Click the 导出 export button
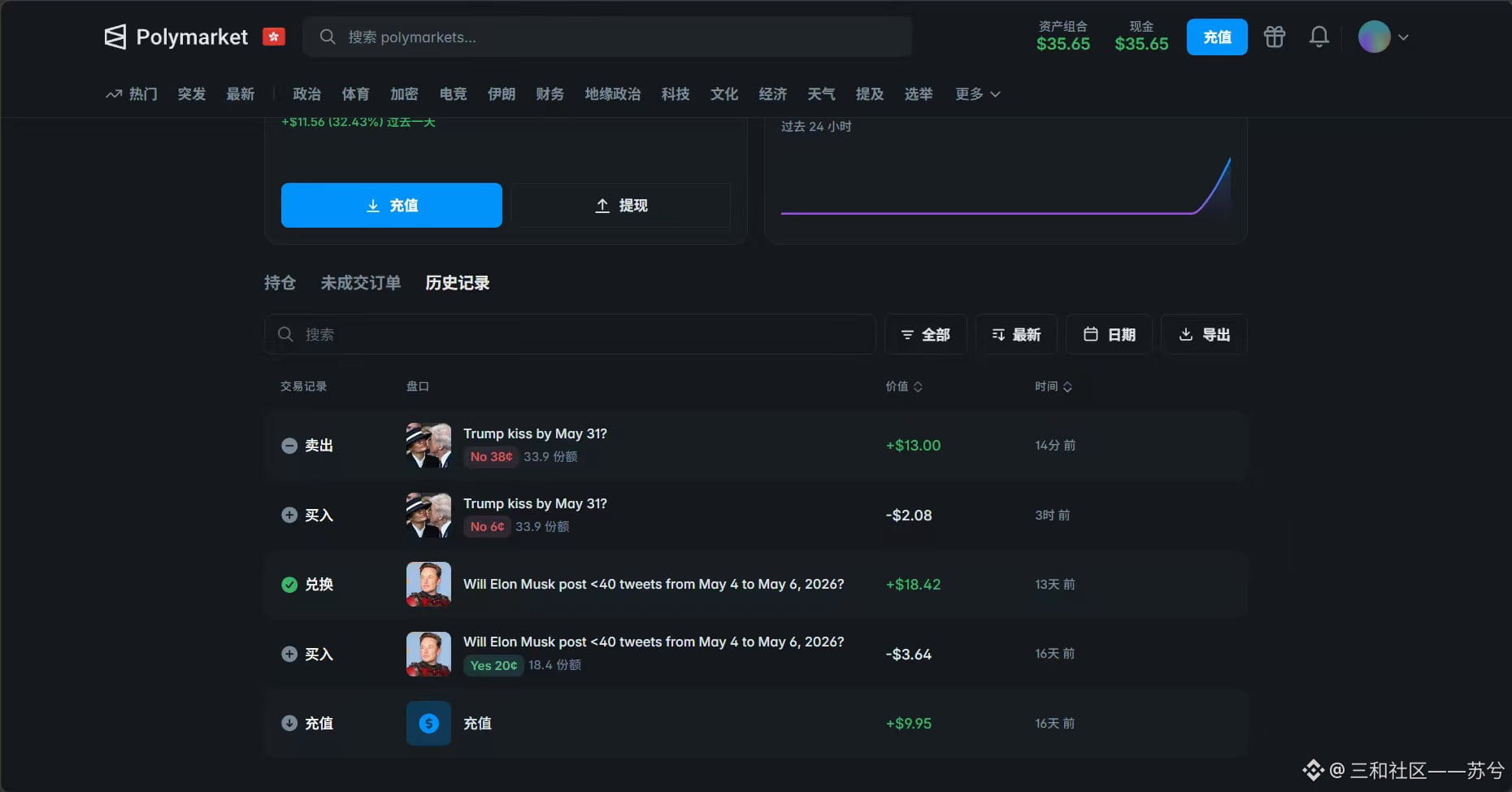Viewport: 1512px width, 792px height. coord(1204,334)
